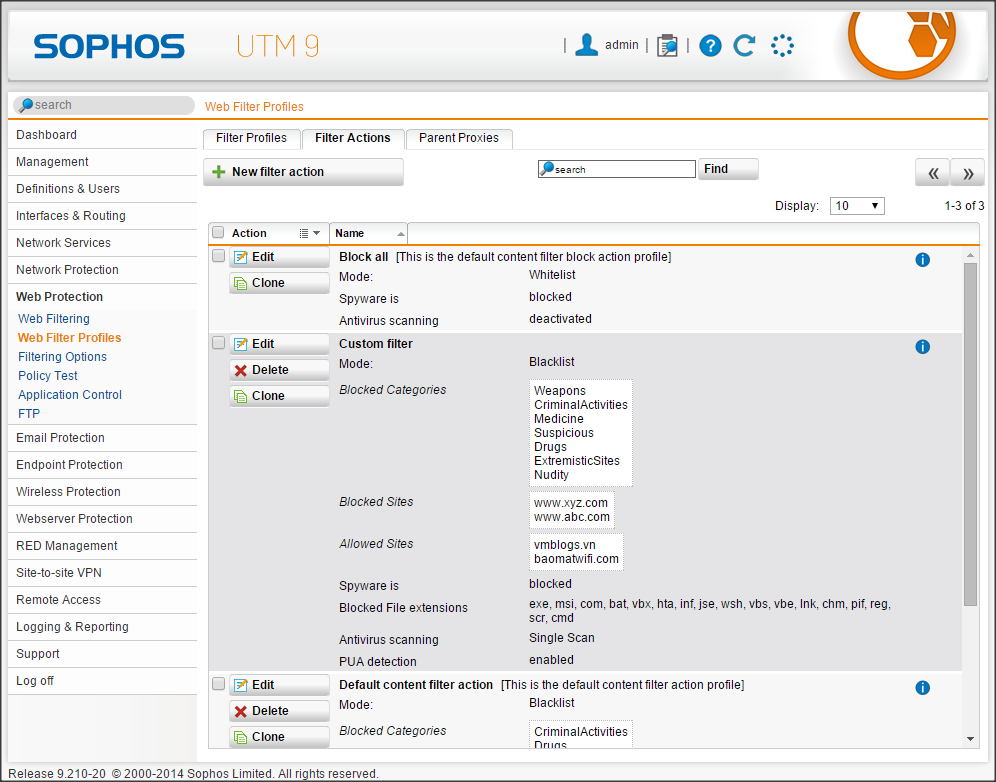The image size is (996, 782).
Task: Switch to the Filter Profiles tab
Action: click(x=251, y=138)
